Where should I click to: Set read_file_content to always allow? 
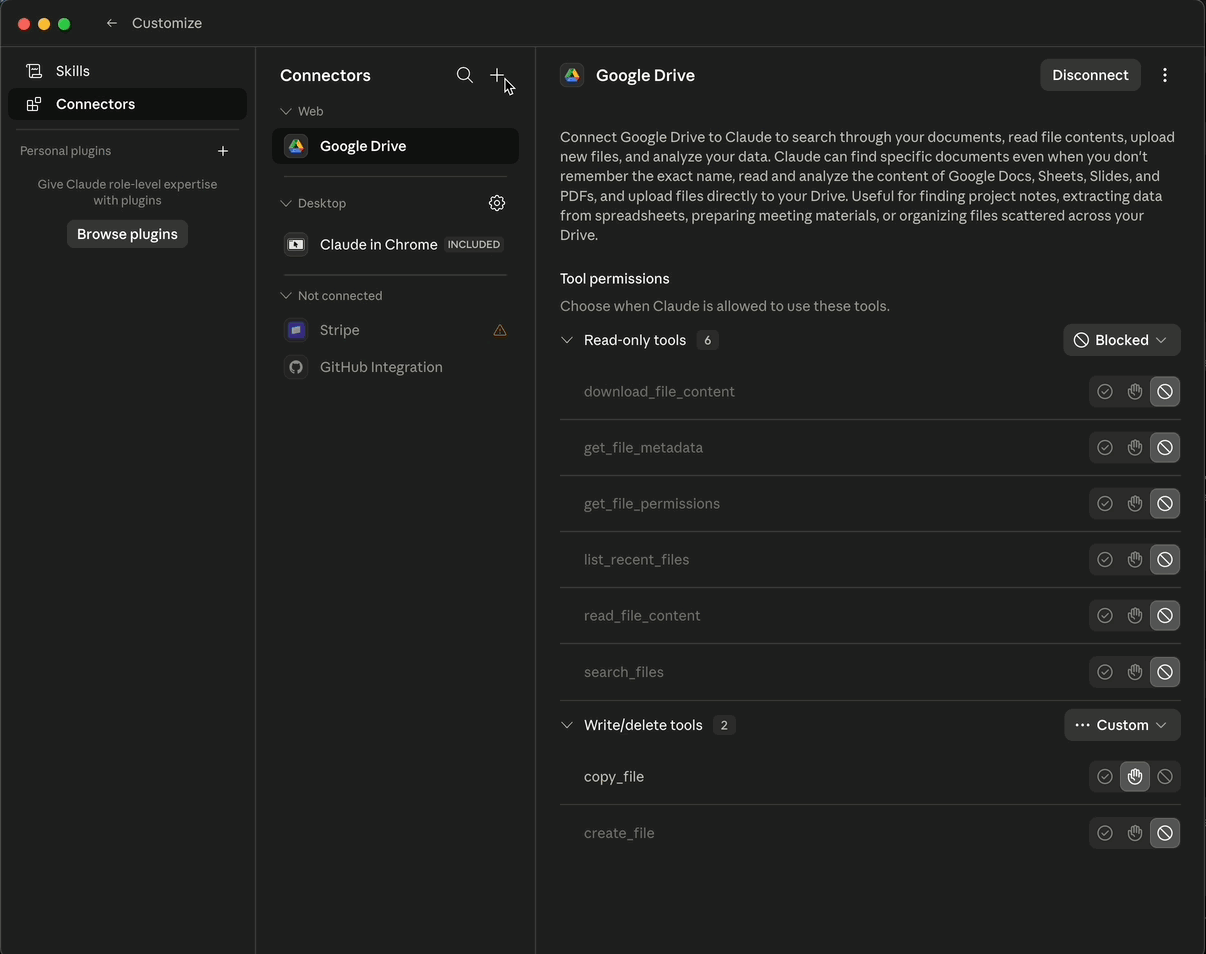pos(1105,616)
